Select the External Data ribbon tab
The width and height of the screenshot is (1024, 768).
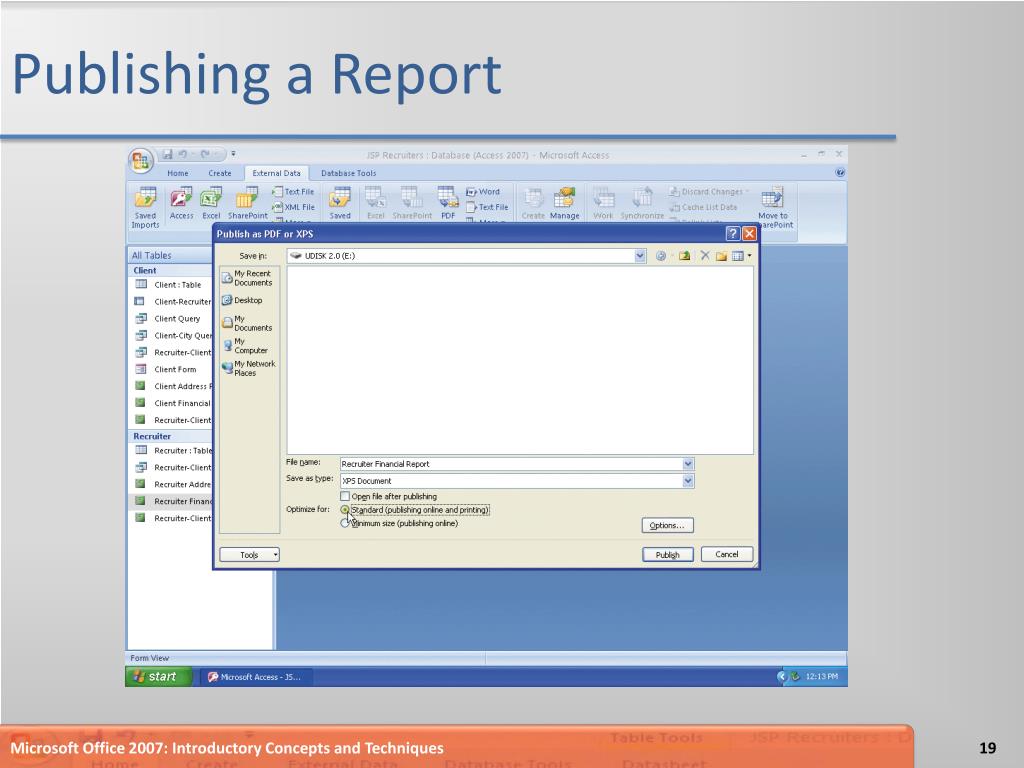276,173
